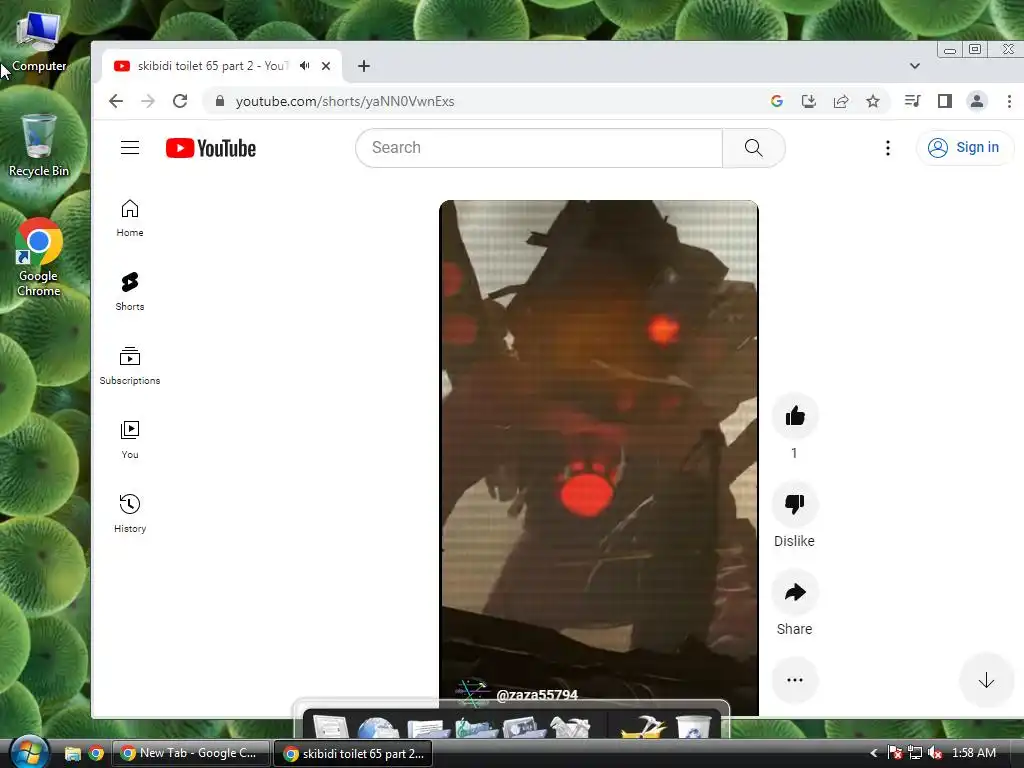1024x768 pixels.
Task: Open a new browser tab
Action: point(364,66)
